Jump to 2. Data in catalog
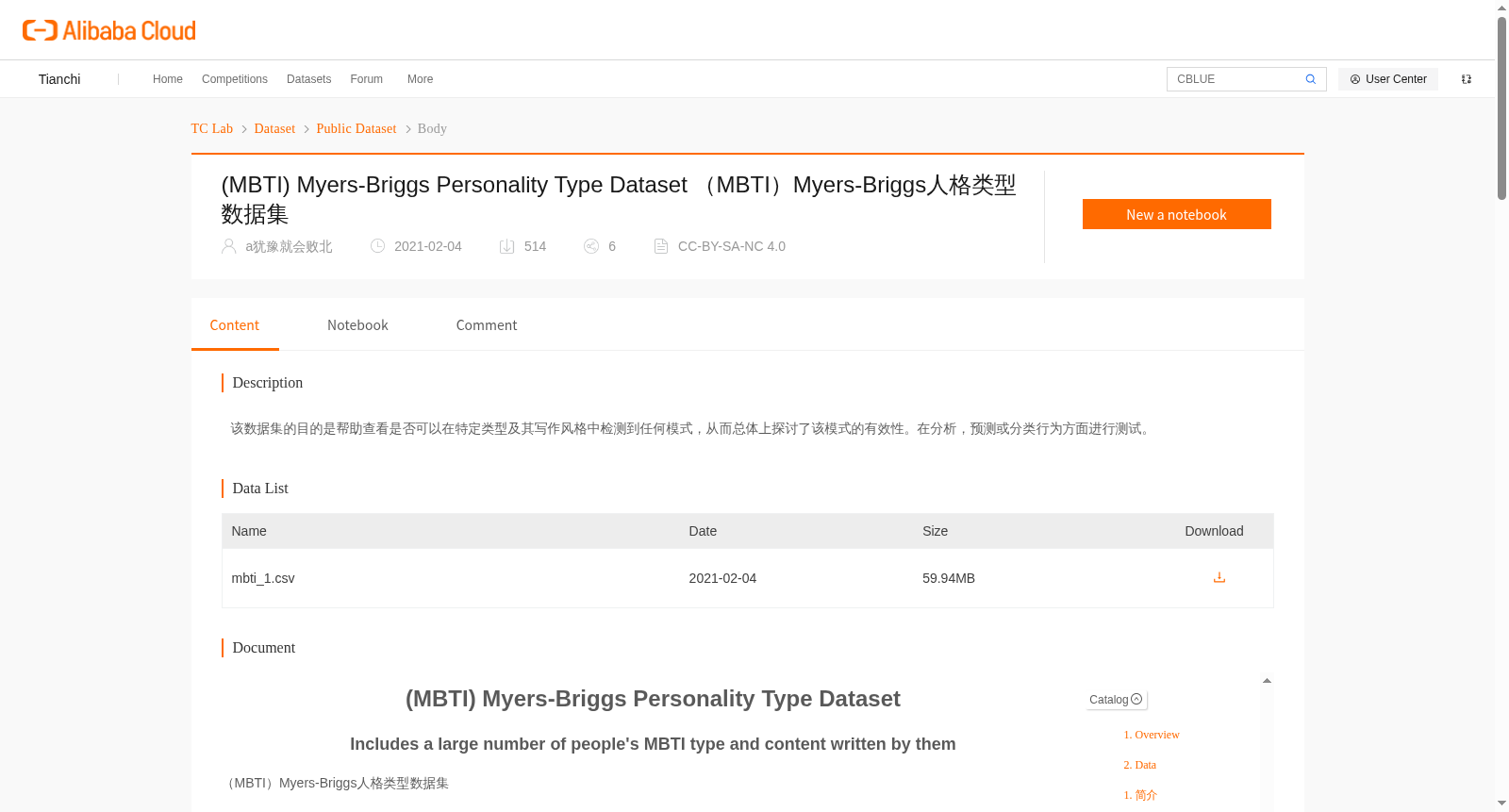 pos(1139,765)
